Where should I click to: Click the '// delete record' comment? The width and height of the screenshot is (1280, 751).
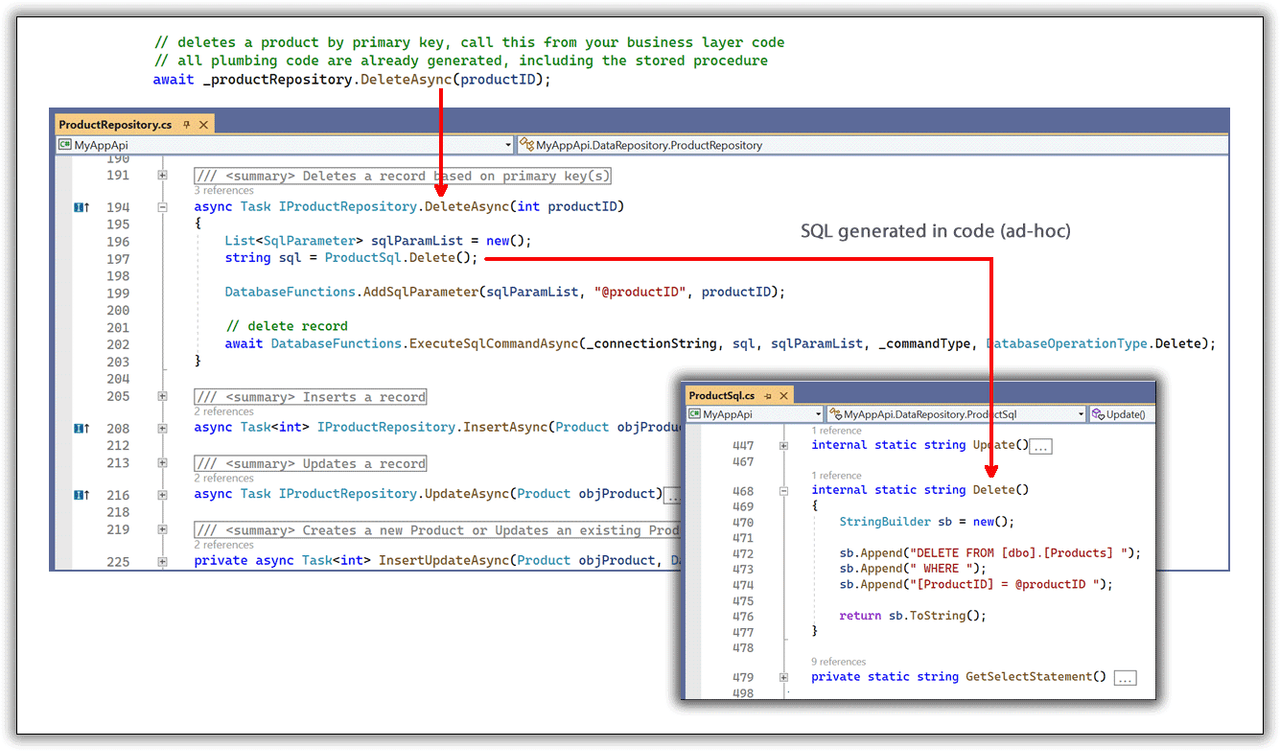tap(286, 326)
